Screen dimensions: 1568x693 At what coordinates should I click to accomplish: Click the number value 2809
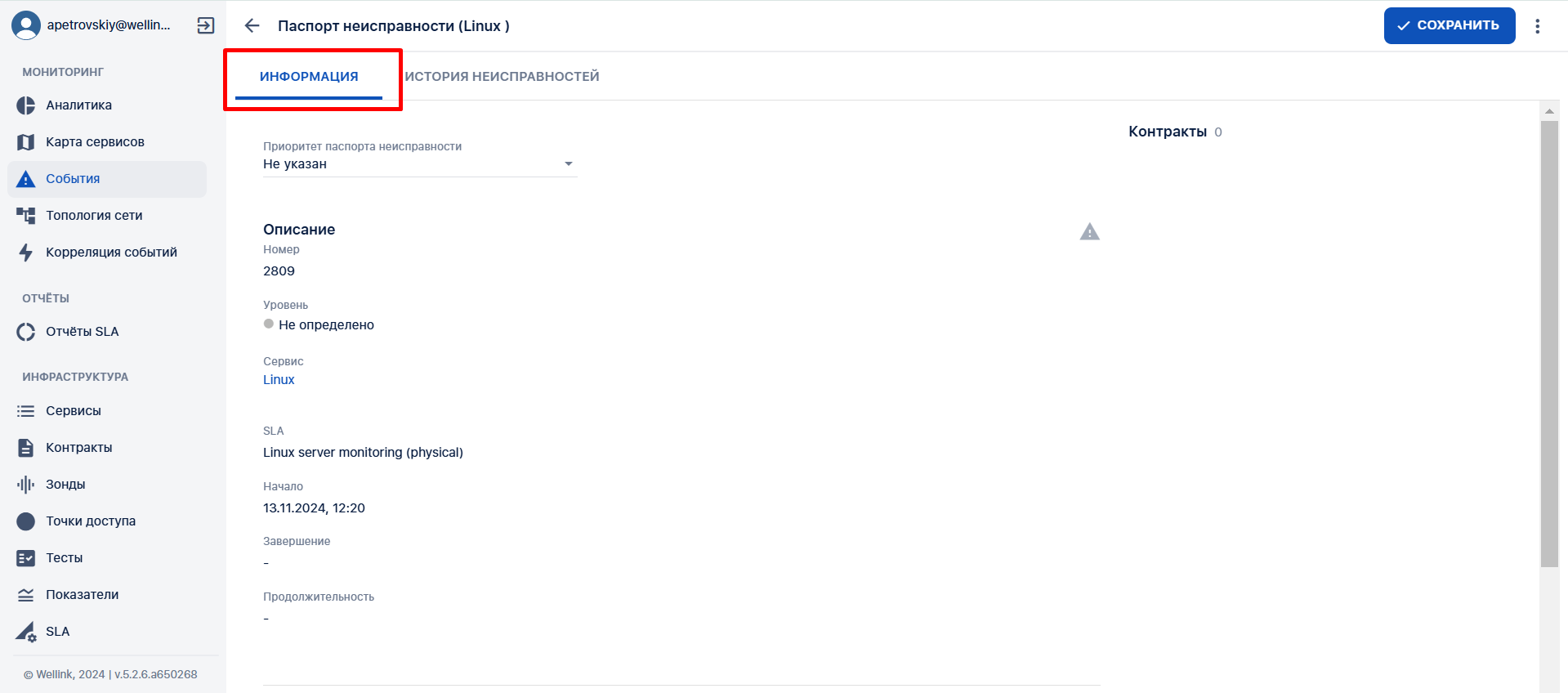(279, 271)
